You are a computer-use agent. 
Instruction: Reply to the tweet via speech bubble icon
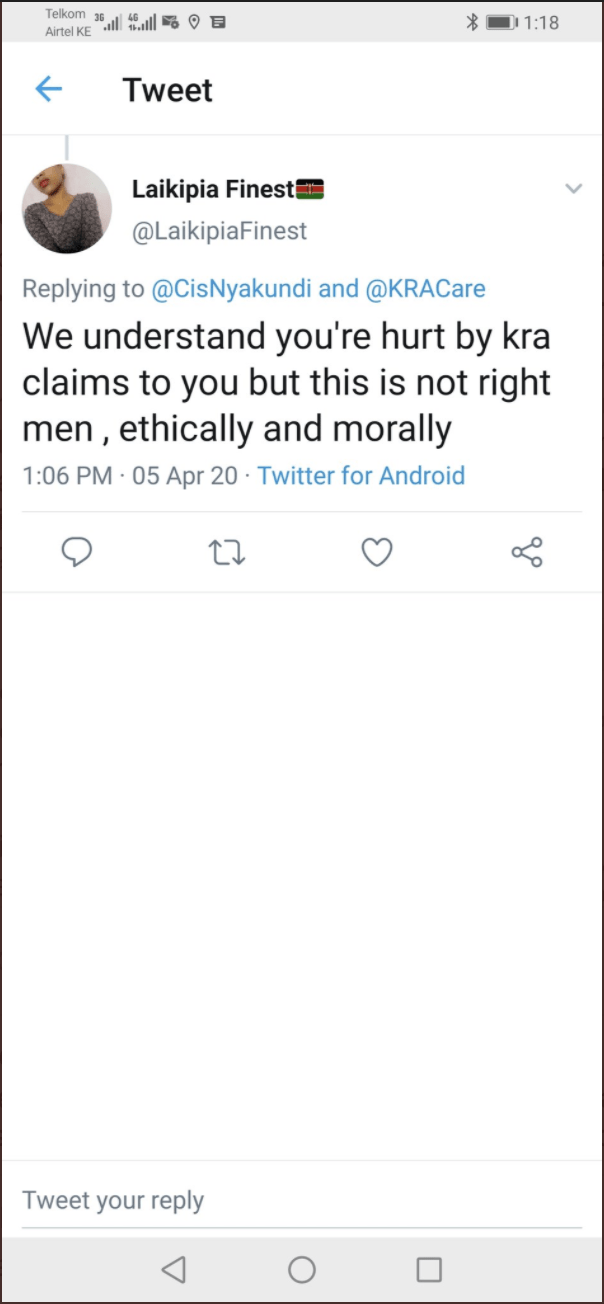point(77,552)
